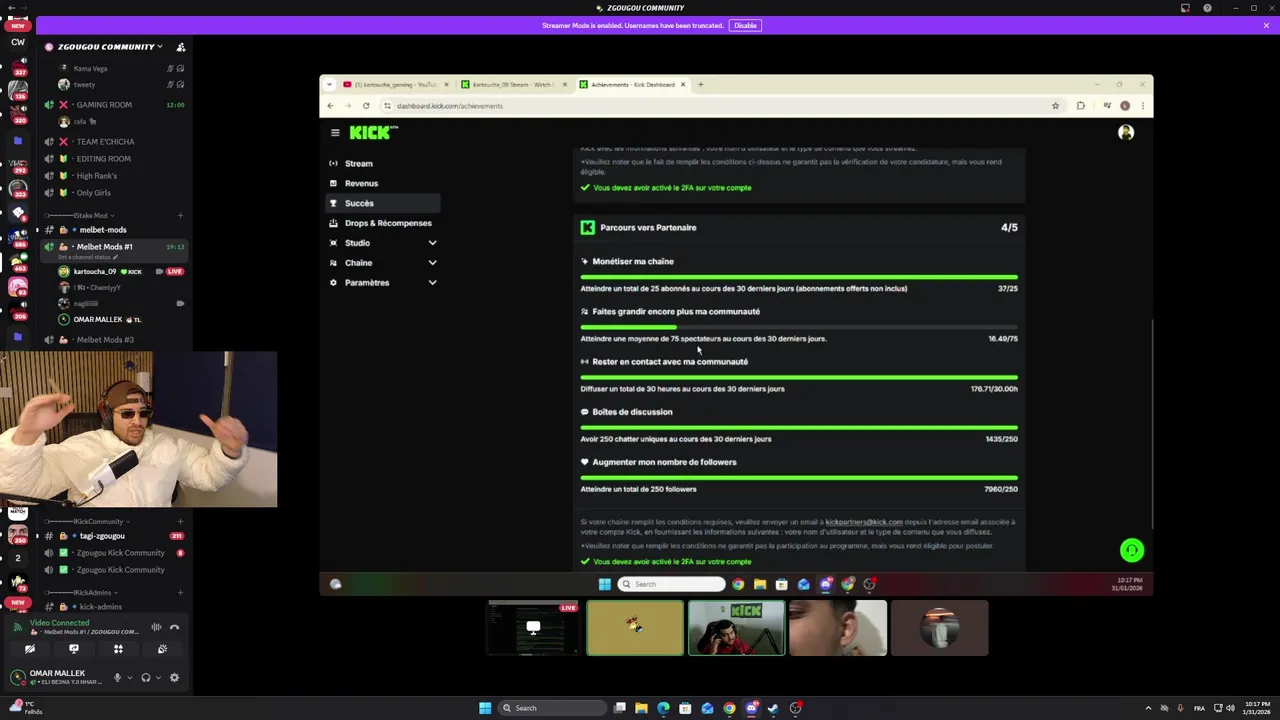
Task: Select the KICK backdrop webcam thumbnail
Action: 736,628
